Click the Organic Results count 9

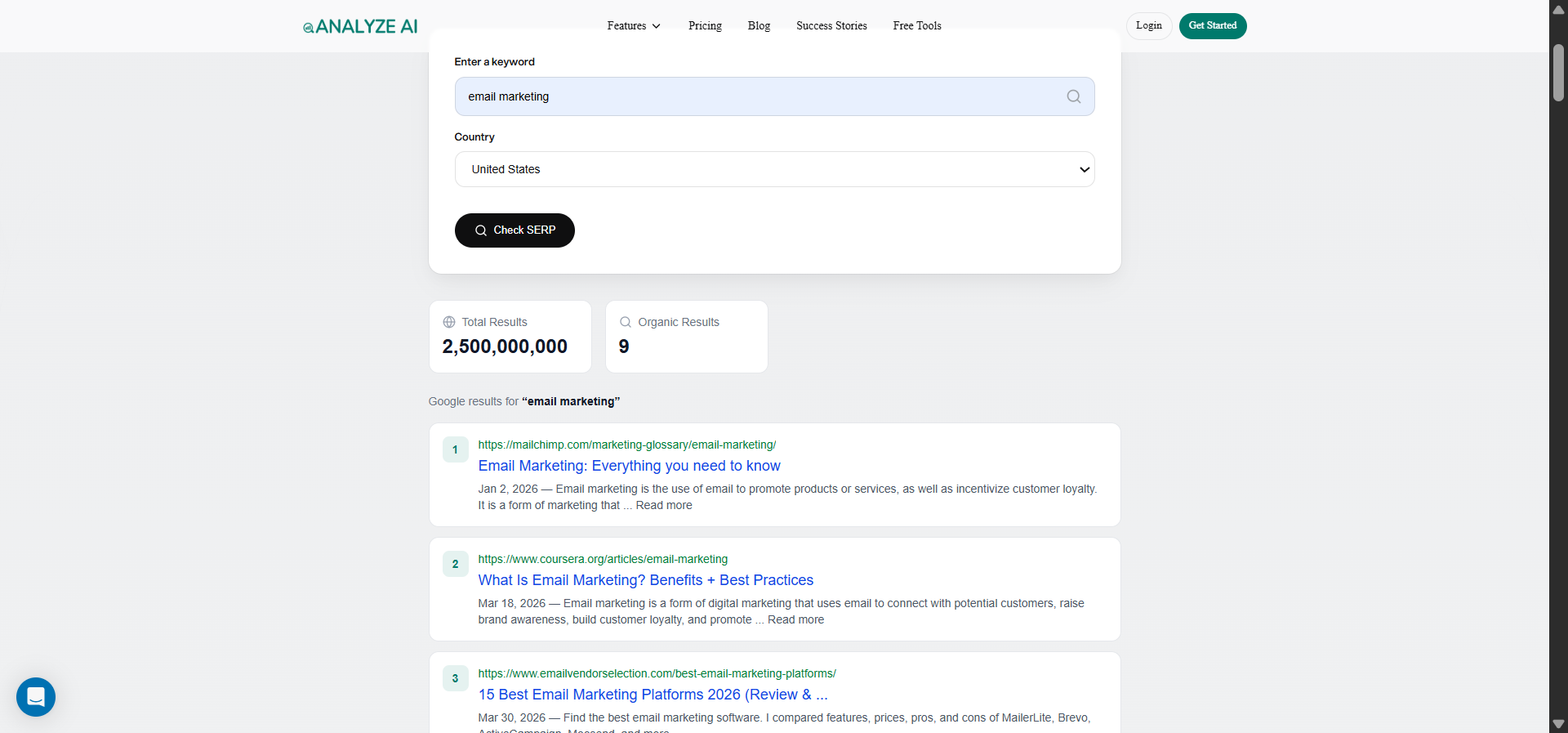pyautogui.click(x=624, y=346)
